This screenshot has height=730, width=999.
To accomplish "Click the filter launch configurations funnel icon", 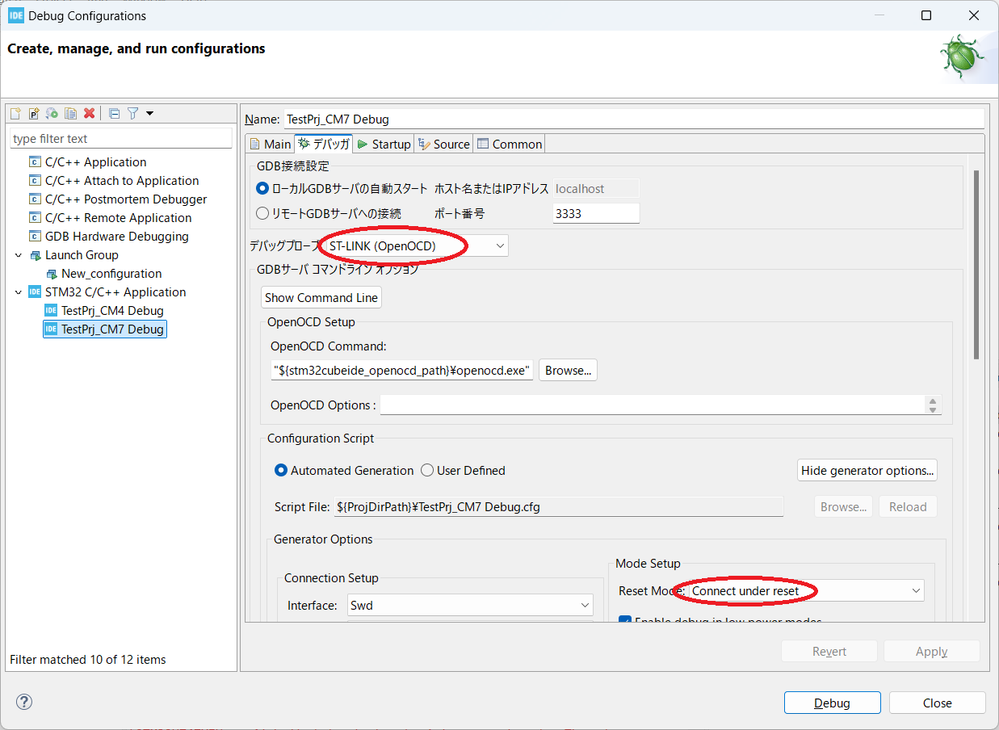I will tap(132, 114).
